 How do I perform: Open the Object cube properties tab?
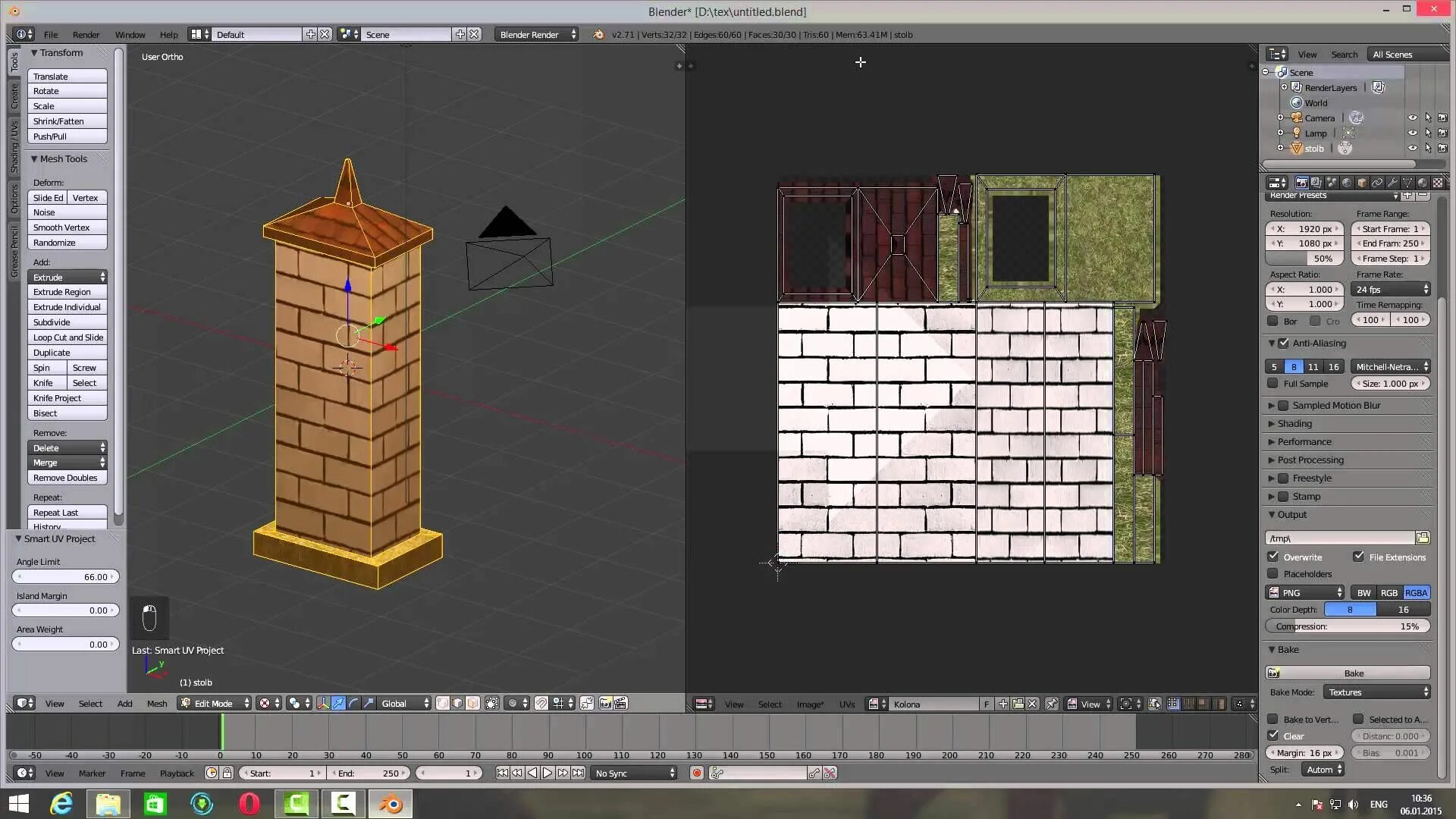[x=1362, y=183]
